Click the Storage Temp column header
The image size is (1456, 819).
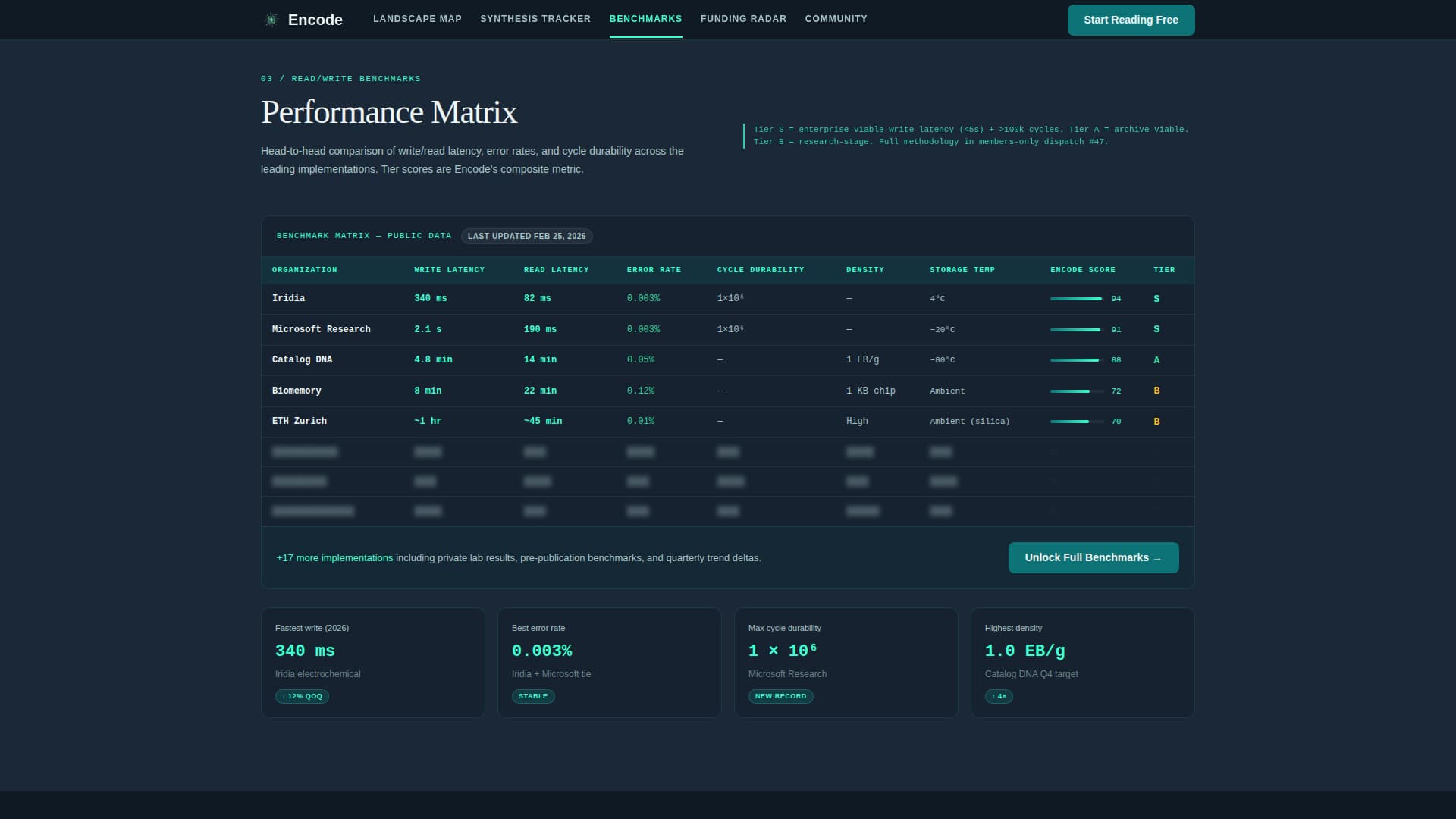point(962,270)
